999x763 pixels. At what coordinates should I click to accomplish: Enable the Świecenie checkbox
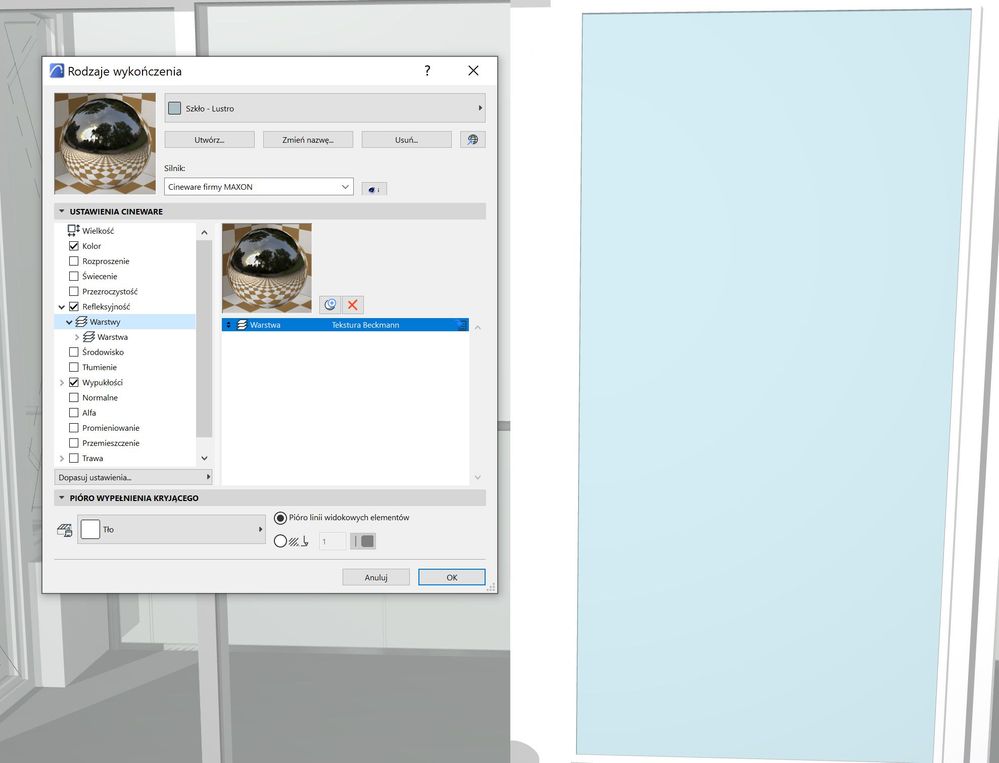[74, 276]
